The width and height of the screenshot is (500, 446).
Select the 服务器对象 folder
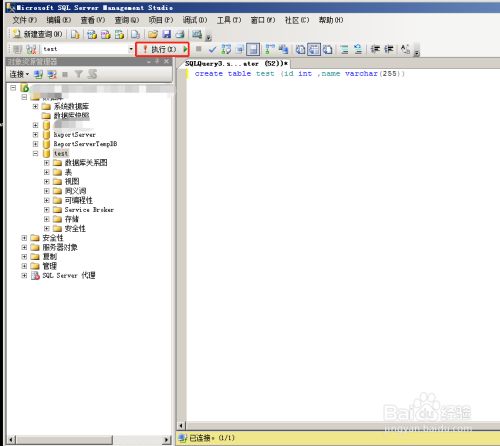point(60,247)
